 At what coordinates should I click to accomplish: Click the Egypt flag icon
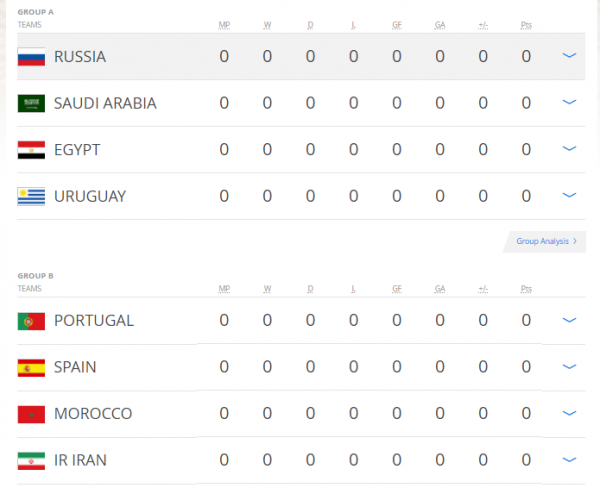pos(31,150)
